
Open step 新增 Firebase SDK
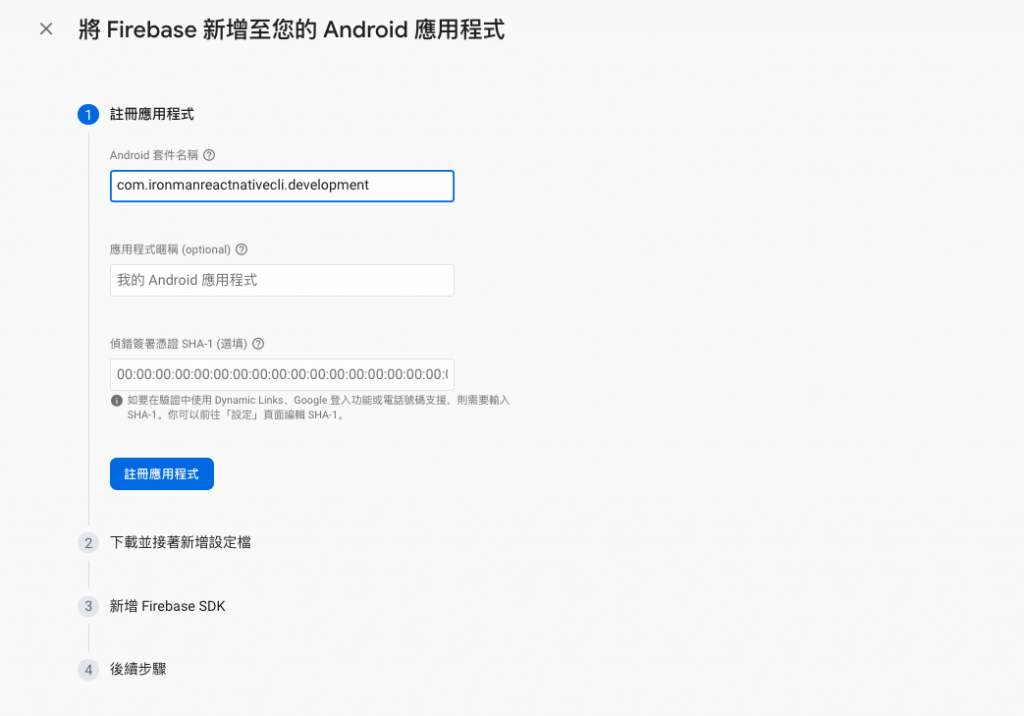167,606
